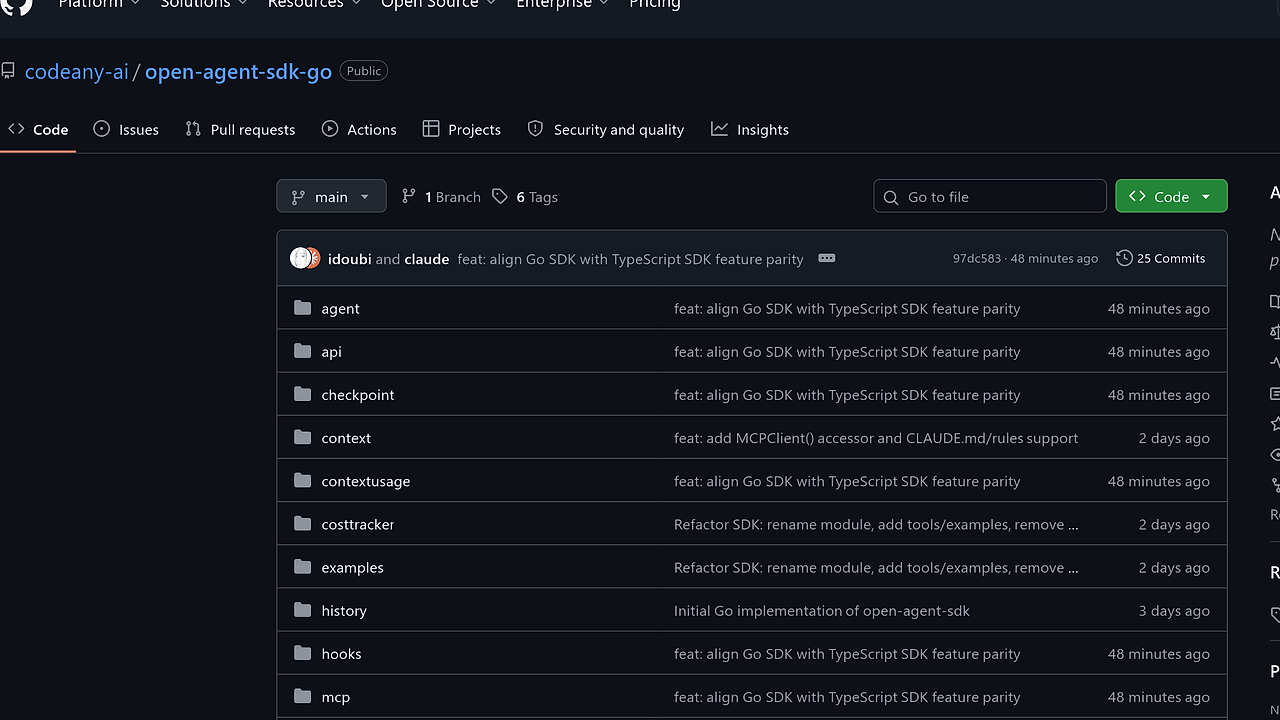Open the Insights tab
Image resolution: width=1280 pixels, height=720 pixels.
750,130
